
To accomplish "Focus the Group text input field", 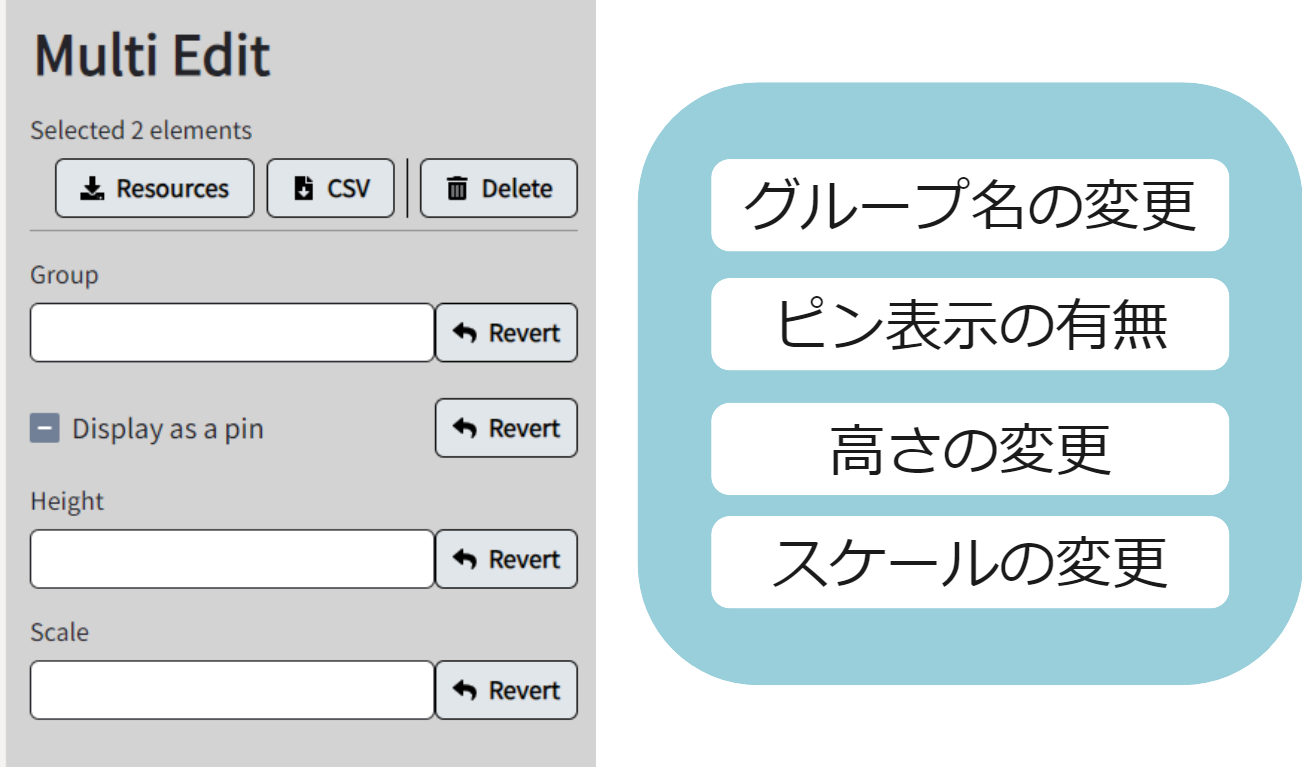I will click(232, 333).
